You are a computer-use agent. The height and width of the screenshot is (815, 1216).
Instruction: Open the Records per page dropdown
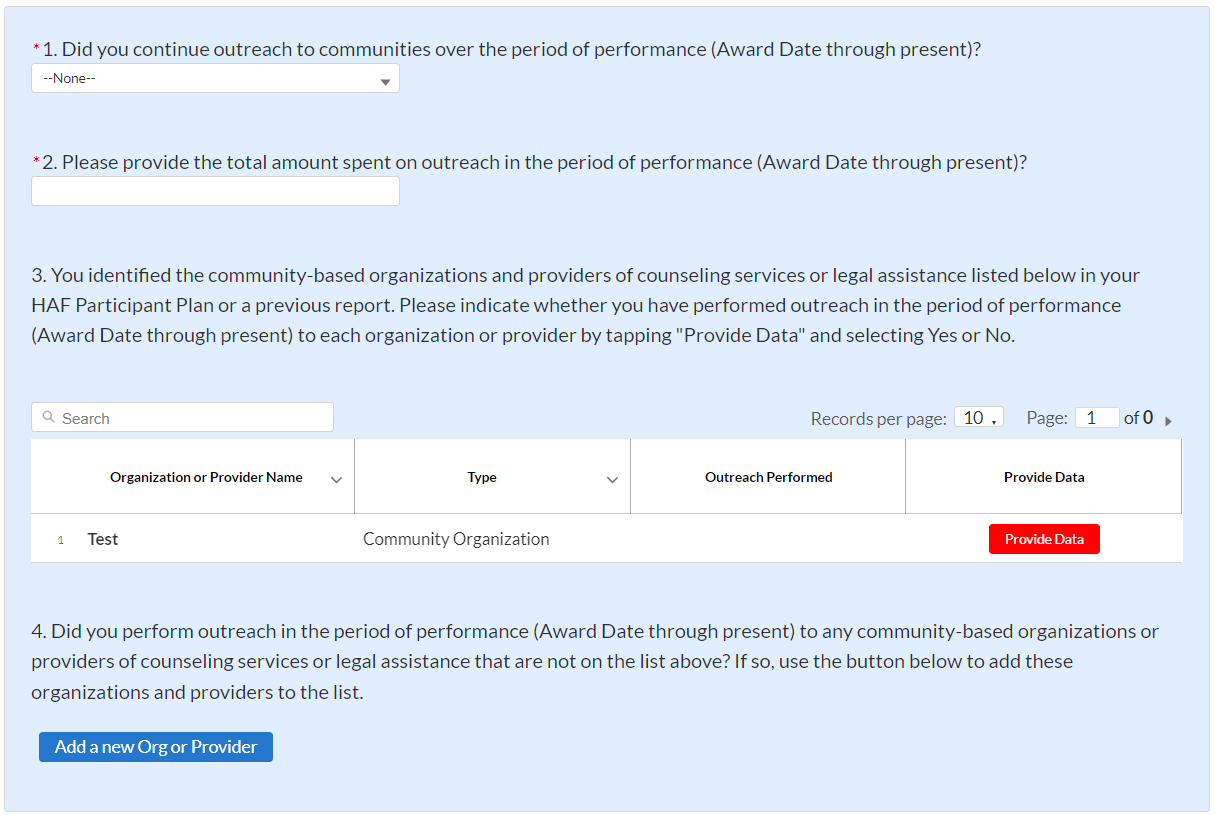pos(978,418)
